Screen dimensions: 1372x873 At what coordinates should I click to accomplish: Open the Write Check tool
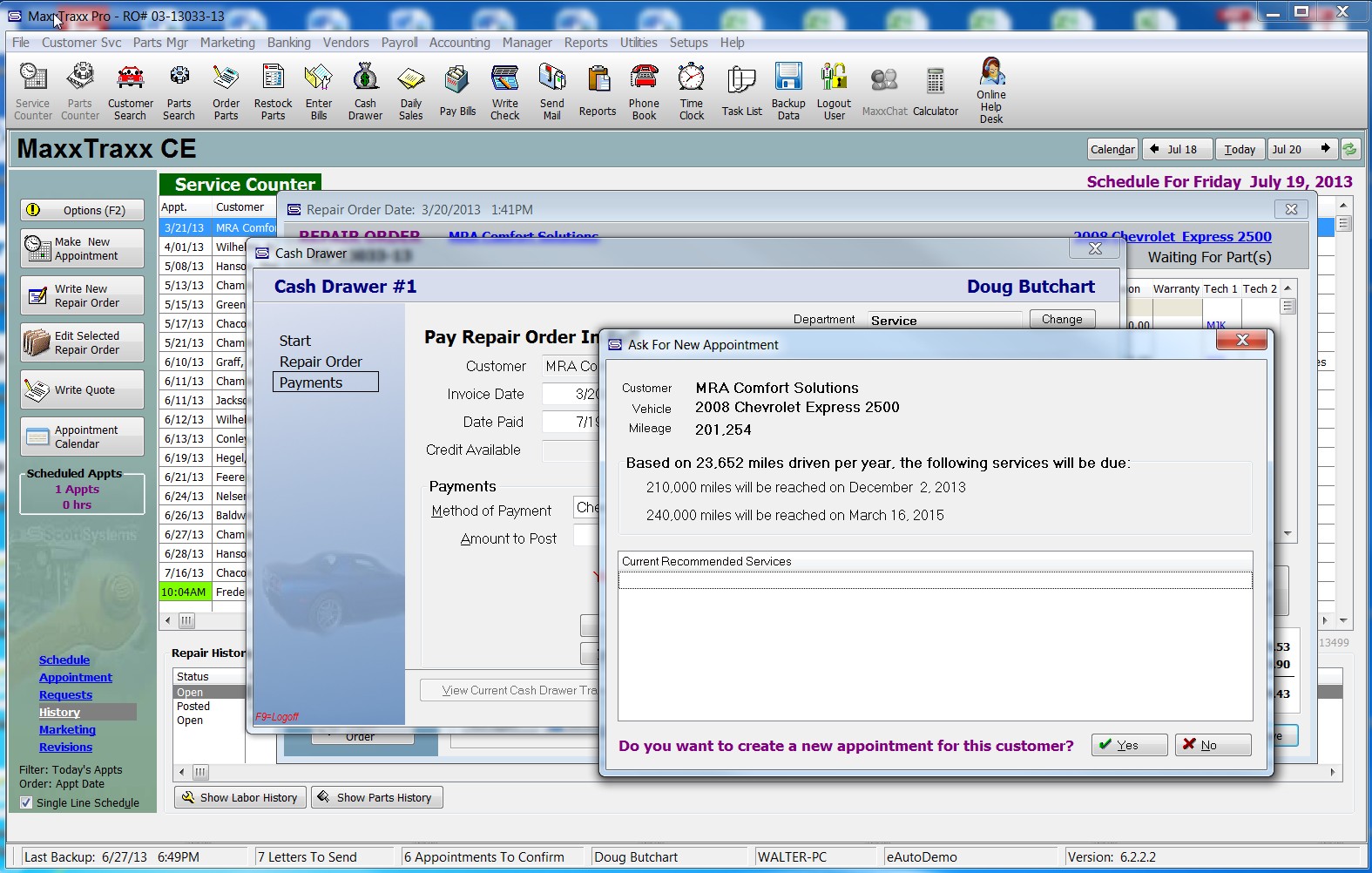coord(505,91)
